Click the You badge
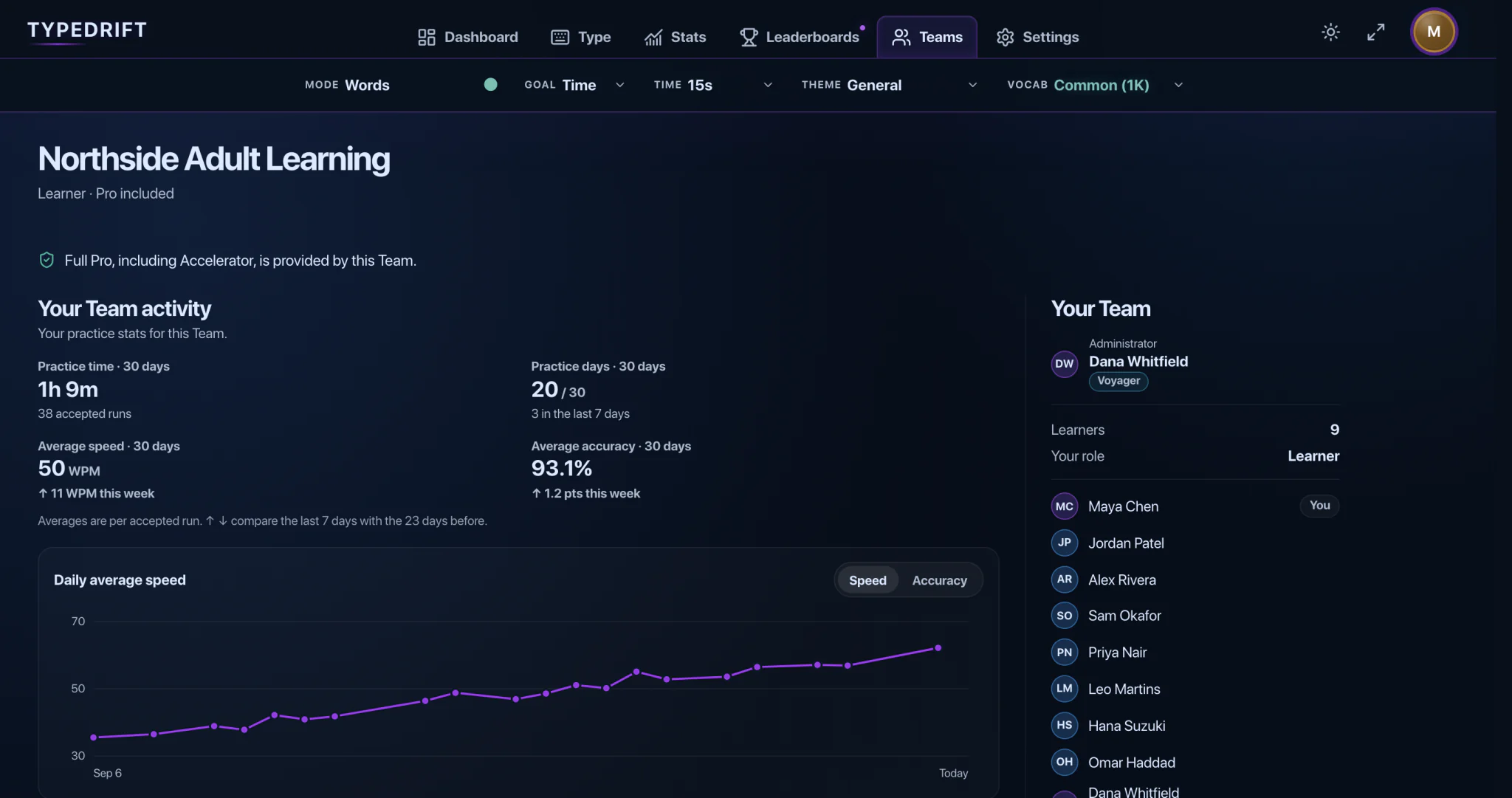The width and height of the screenshot is (1512, 798). (x=1319, y=506)
